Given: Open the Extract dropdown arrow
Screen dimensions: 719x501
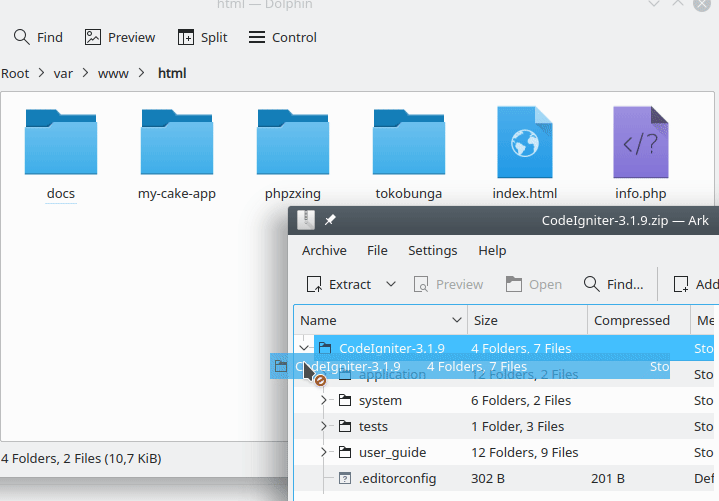Looking at the screenshot, I should [391, 284].
